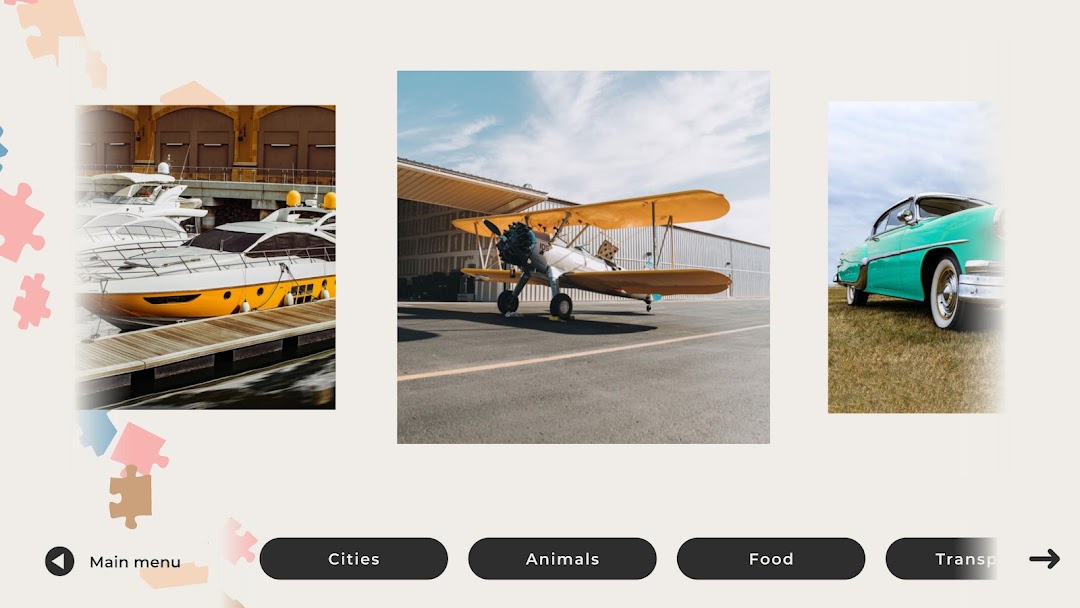The width and height of the screenshot is (1080, 608).
Task: Click the large pink puzzle piece at left edge
Action: 21,222
